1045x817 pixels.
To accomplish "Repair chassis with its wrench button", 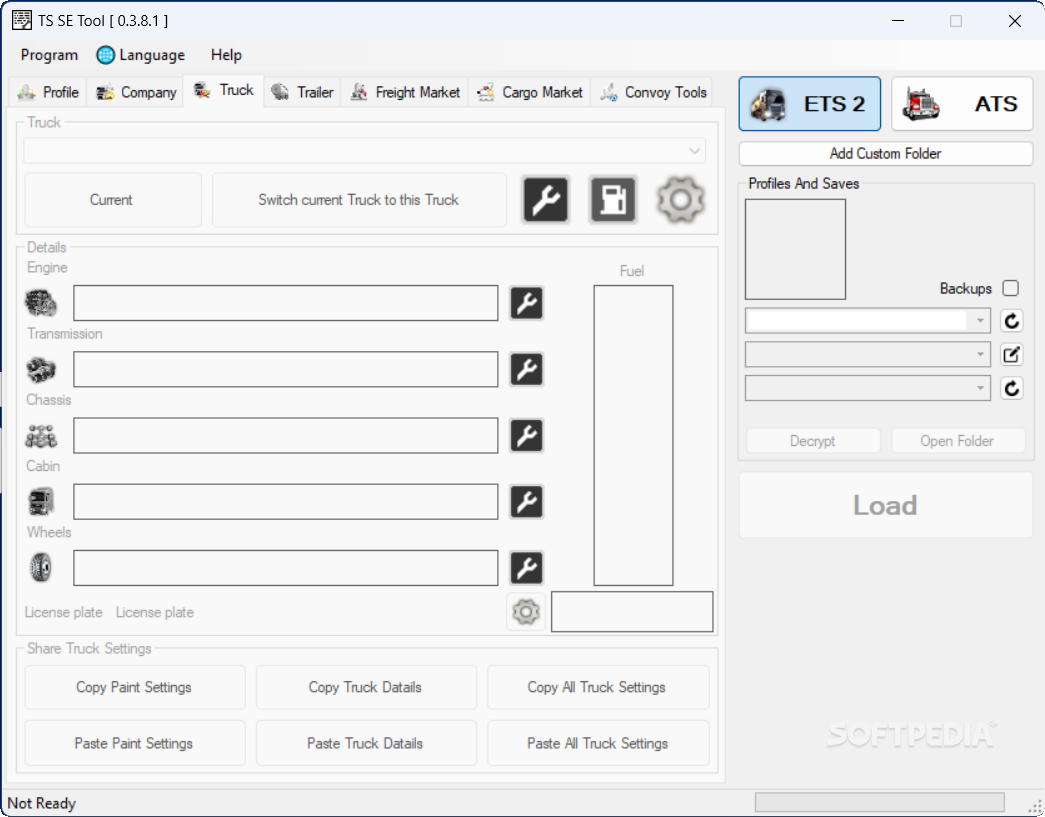I will pyautogui.click(x=526, y=435).
